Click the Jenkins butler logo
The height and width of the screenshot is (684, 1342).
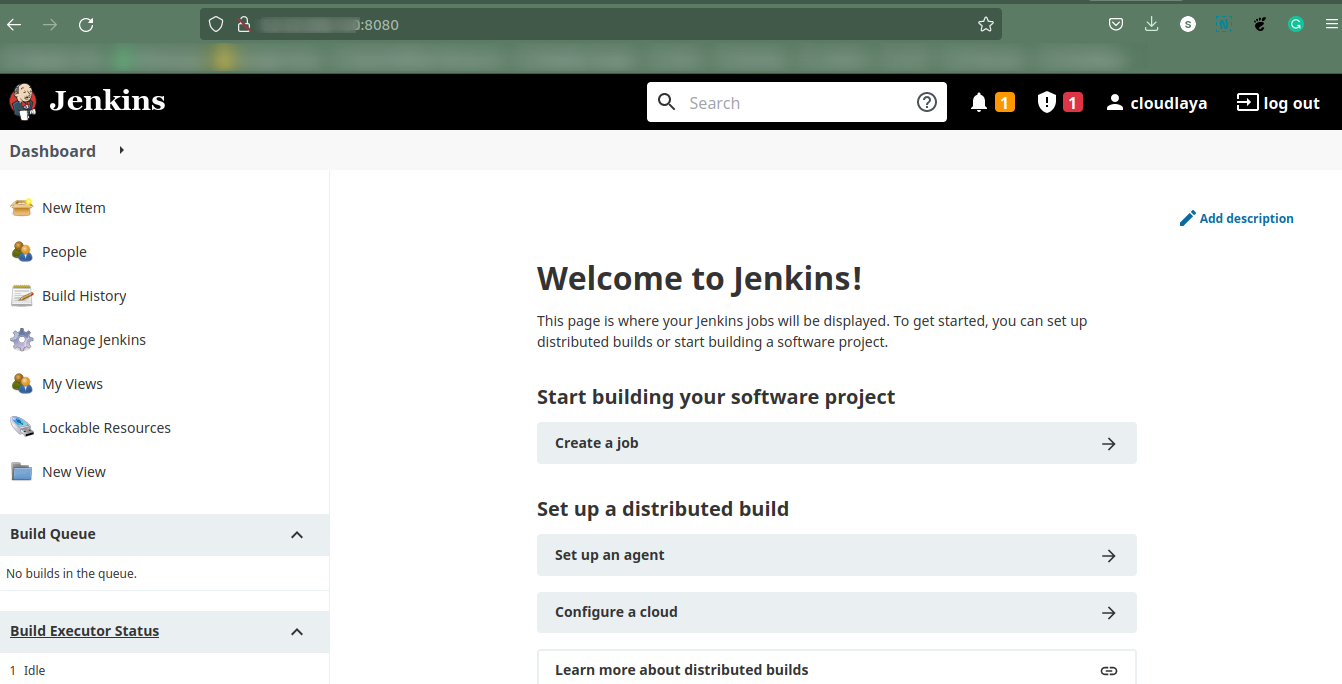click(x=23, y=102)
